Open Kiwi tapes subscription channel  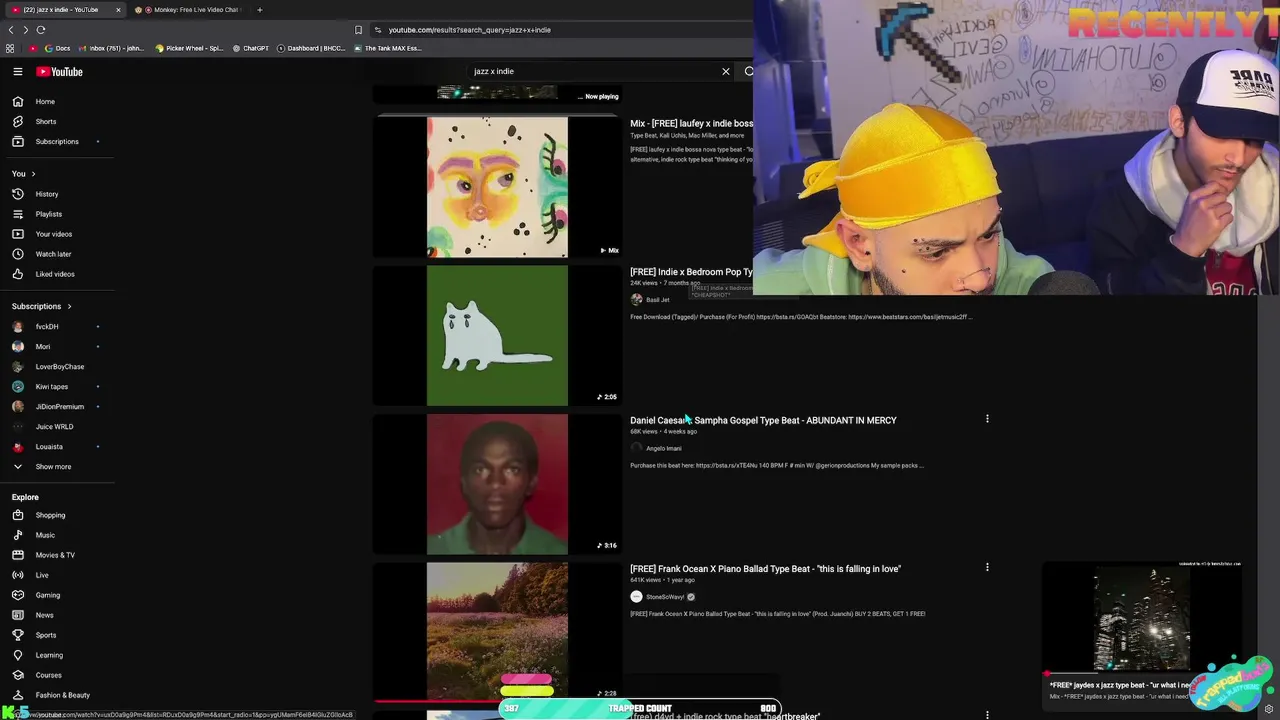point(51,387)
